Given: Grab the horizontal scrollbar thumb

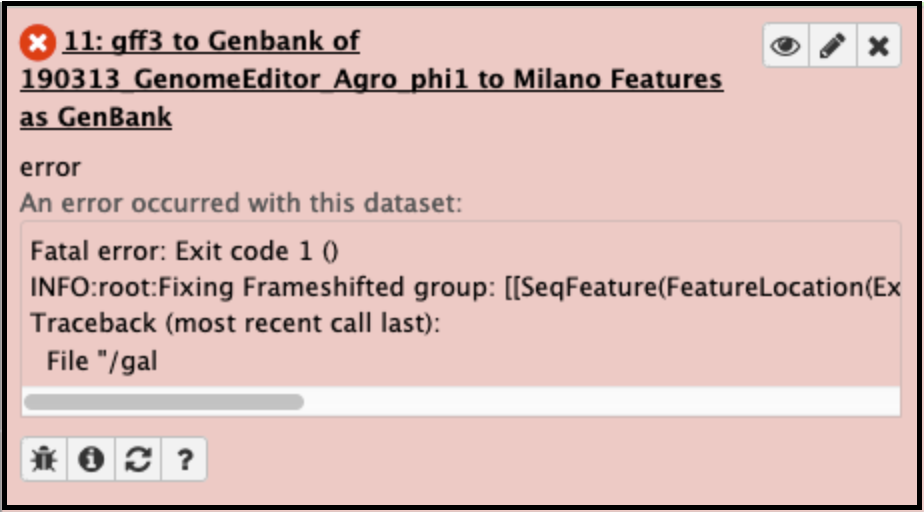Looking at the screenshot, I should (164, 402).
